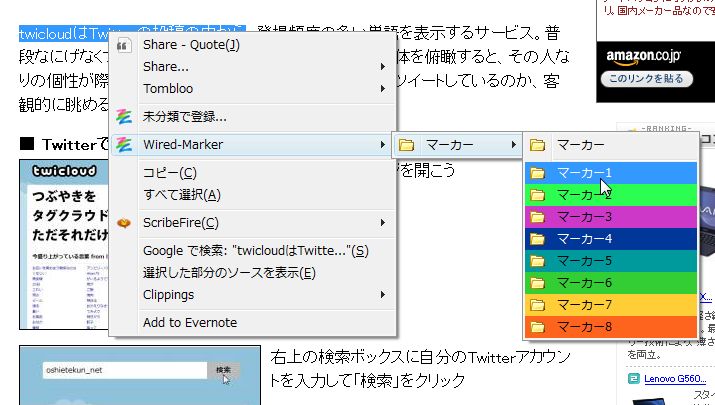Image resolution: width=715 pixels, height=405 pixels.
Task: Select Add to Evernote menu entry
Action: (x=253, y=322)
